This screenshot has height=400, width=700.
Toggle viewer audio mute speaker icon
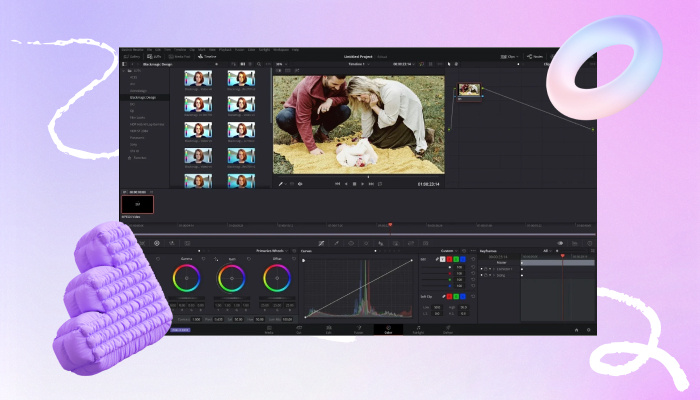click(x=300, y=183)
